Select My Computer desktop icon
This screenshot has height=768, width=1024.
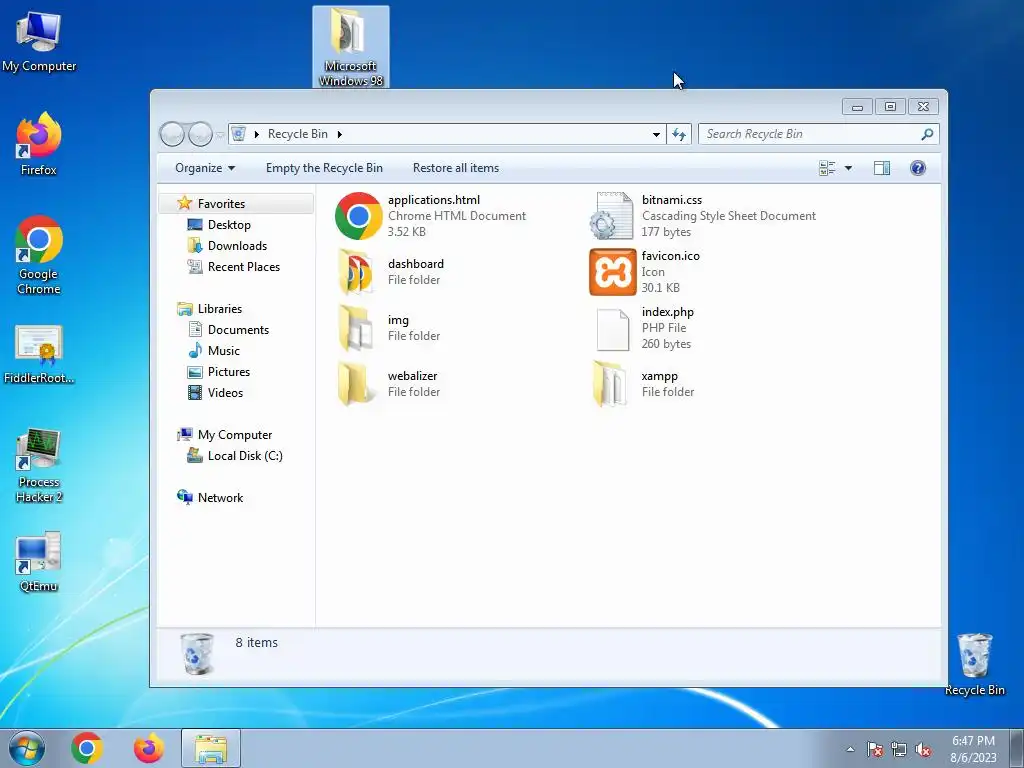coord(39,40)
